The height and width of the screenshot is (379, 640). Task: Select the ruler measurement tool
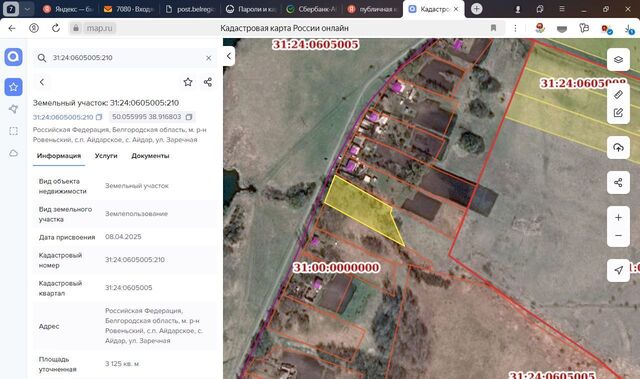pyautogui.click(x=618, y=95)
